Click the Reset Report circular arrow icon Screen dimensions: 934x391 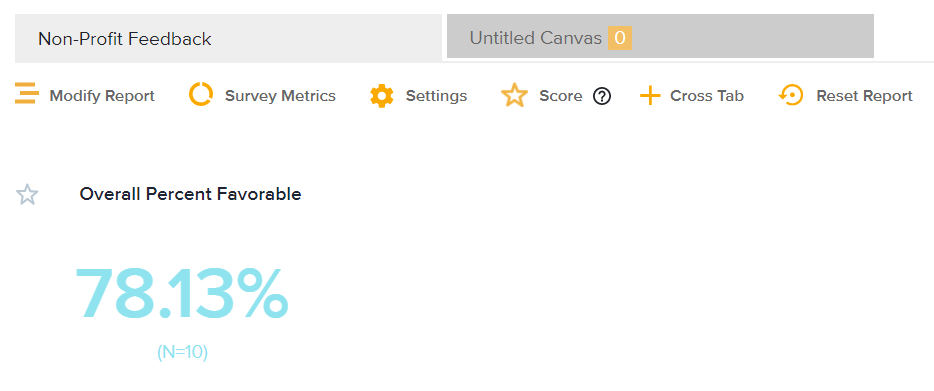[x=791, y=95]
